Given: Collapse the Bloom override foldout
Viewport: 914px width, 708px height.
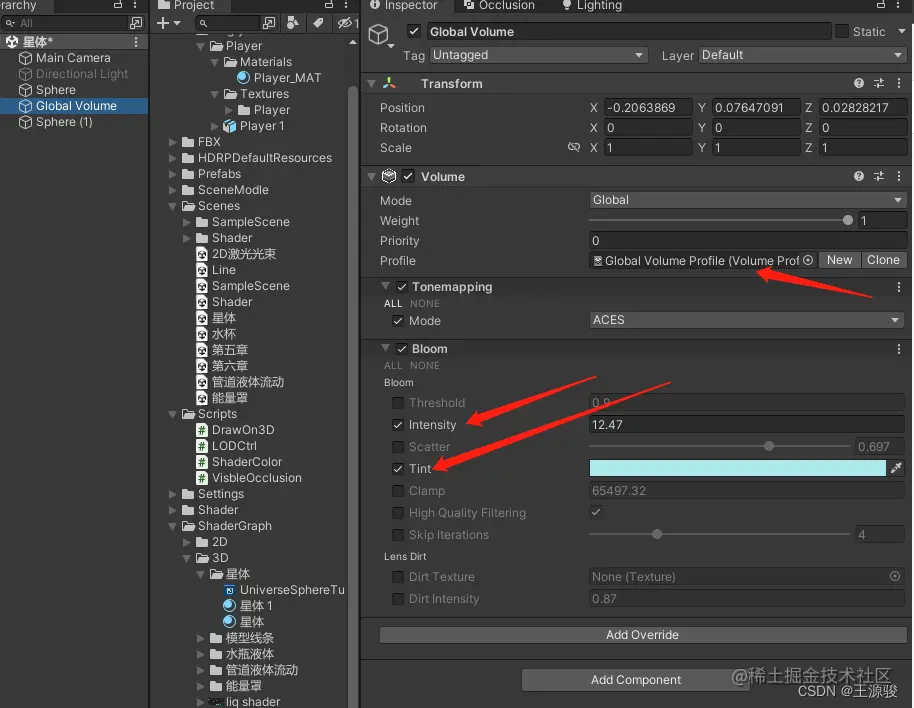Looking at the screenshot, I should [385, 348].
